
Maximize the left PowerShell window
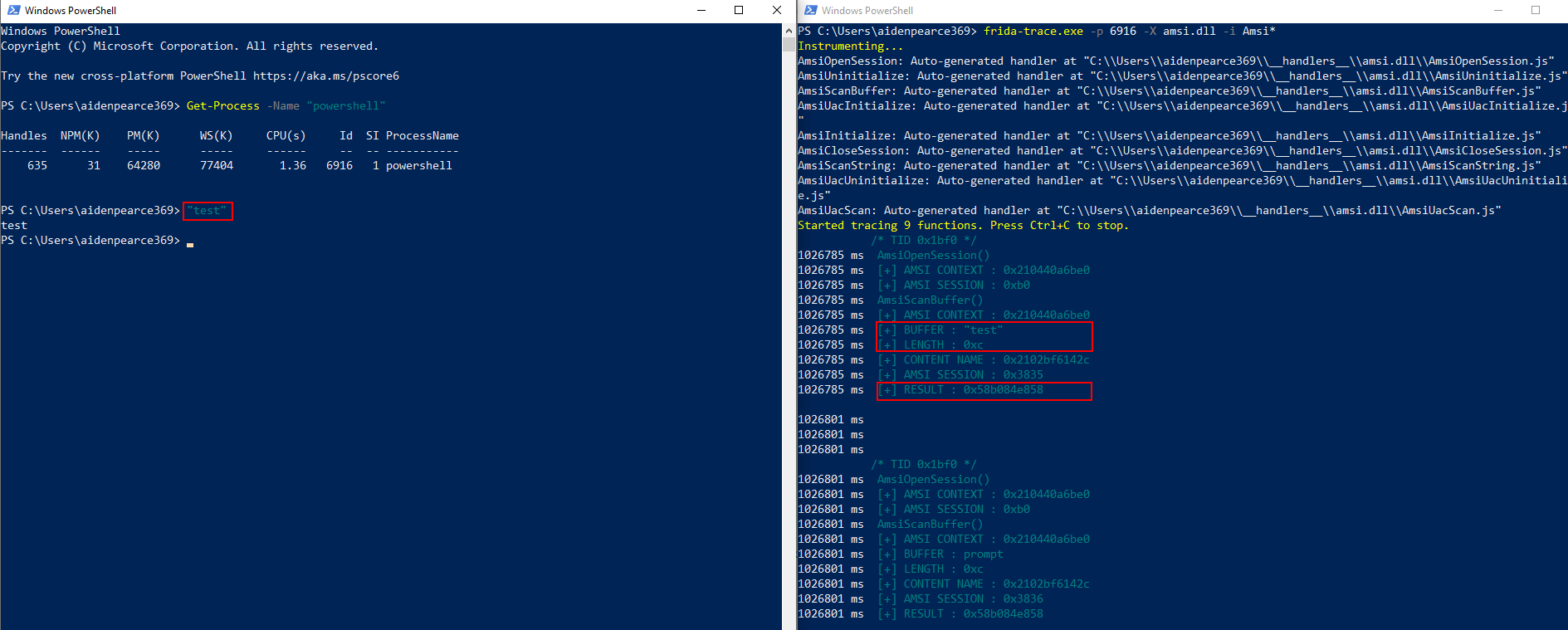coord(739,10)
